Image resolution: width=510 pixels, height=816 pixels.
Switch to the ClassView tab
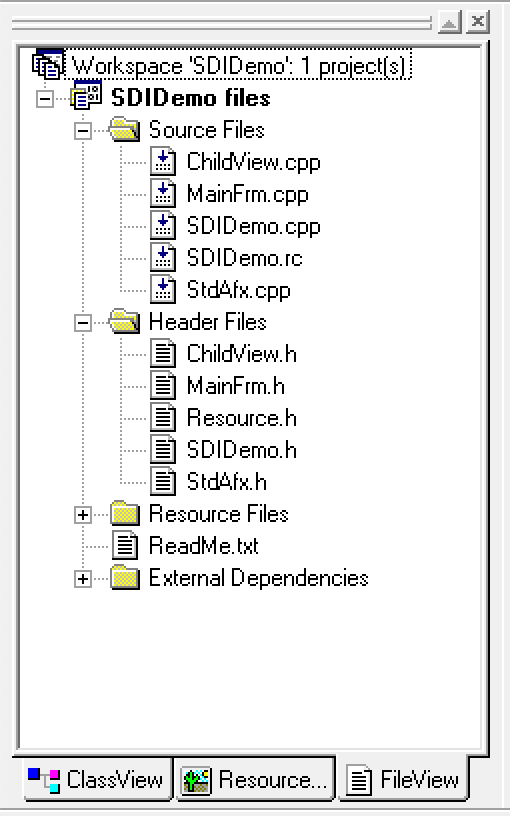(x=97, y=780)
